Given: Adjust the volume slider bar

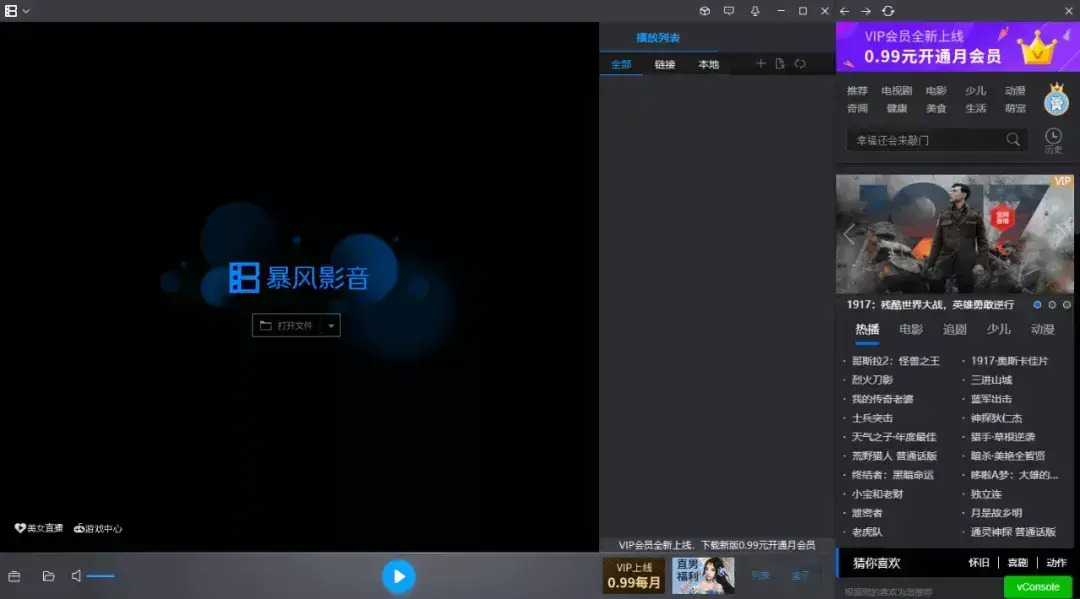Looking at the screenshot, I should (101, 576).
